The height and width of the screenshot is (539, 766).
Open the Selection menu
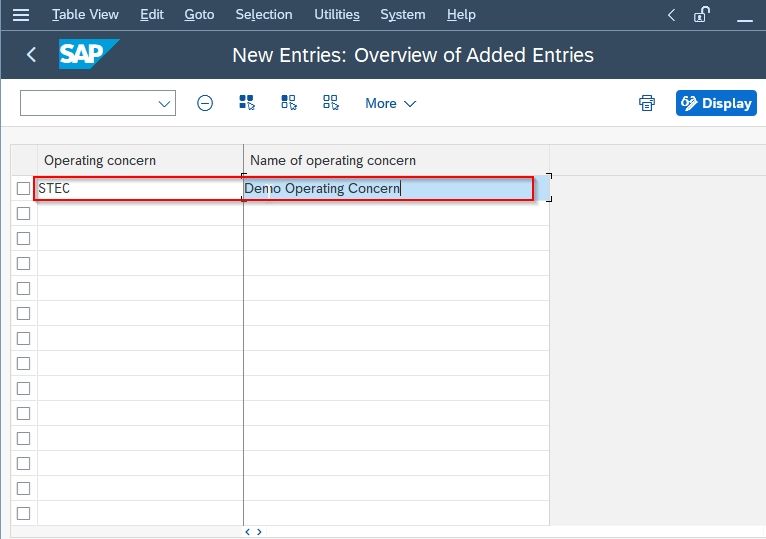click(x=264, y=15)
